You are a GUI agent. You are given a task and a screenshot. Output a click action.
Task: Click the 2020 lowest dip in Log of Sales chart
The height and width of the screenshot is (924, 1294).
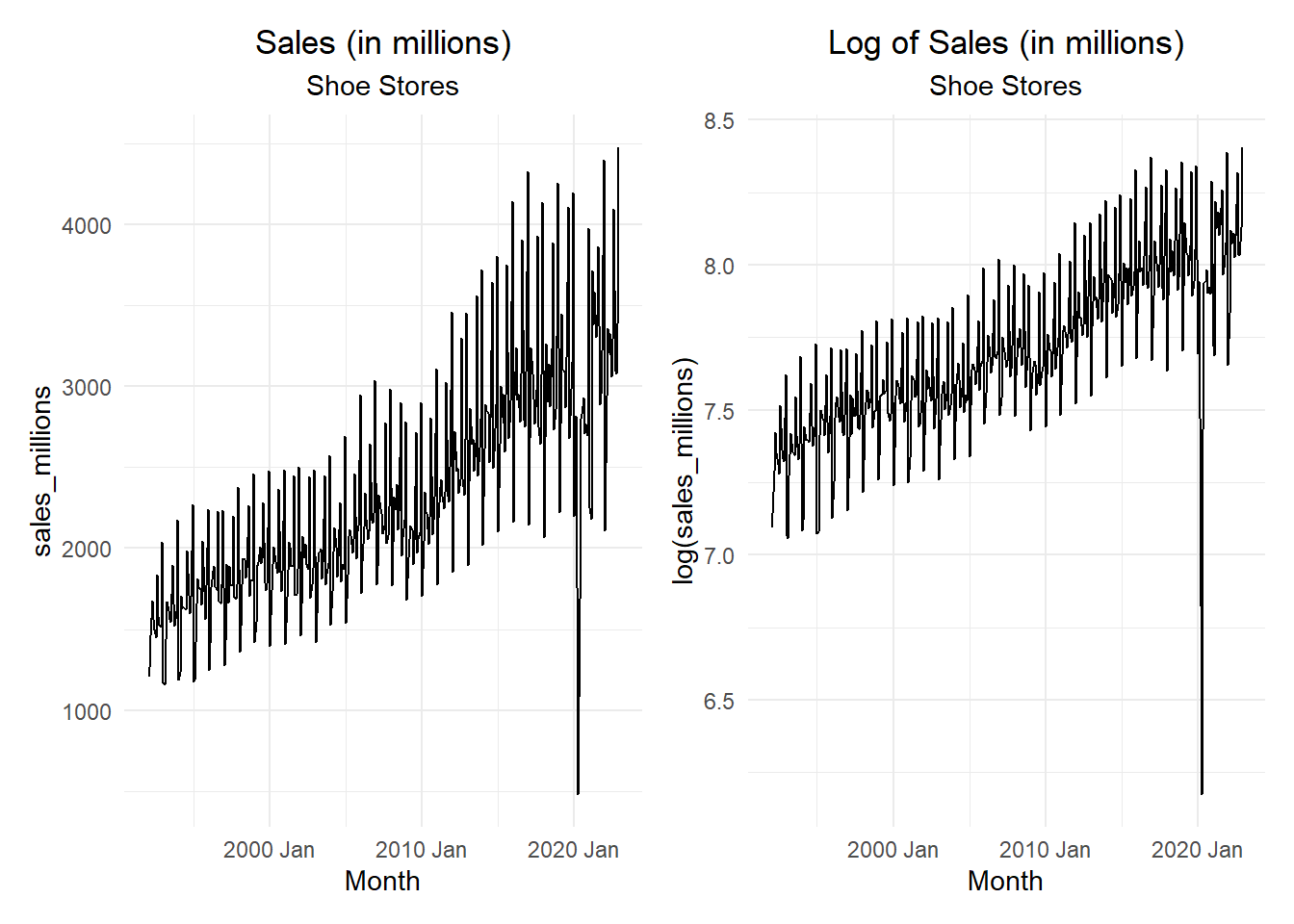point(1202,793)
